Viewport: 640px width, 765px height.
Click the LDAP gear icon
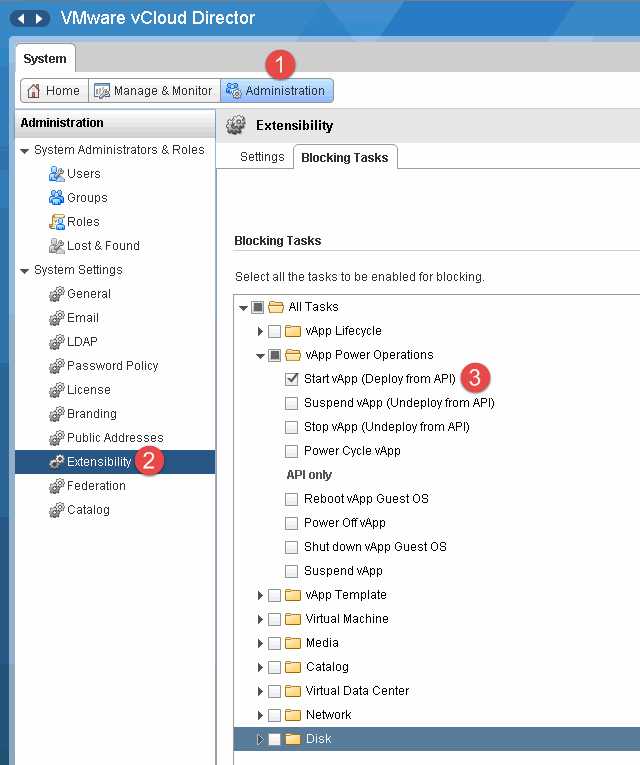[57, 342]
